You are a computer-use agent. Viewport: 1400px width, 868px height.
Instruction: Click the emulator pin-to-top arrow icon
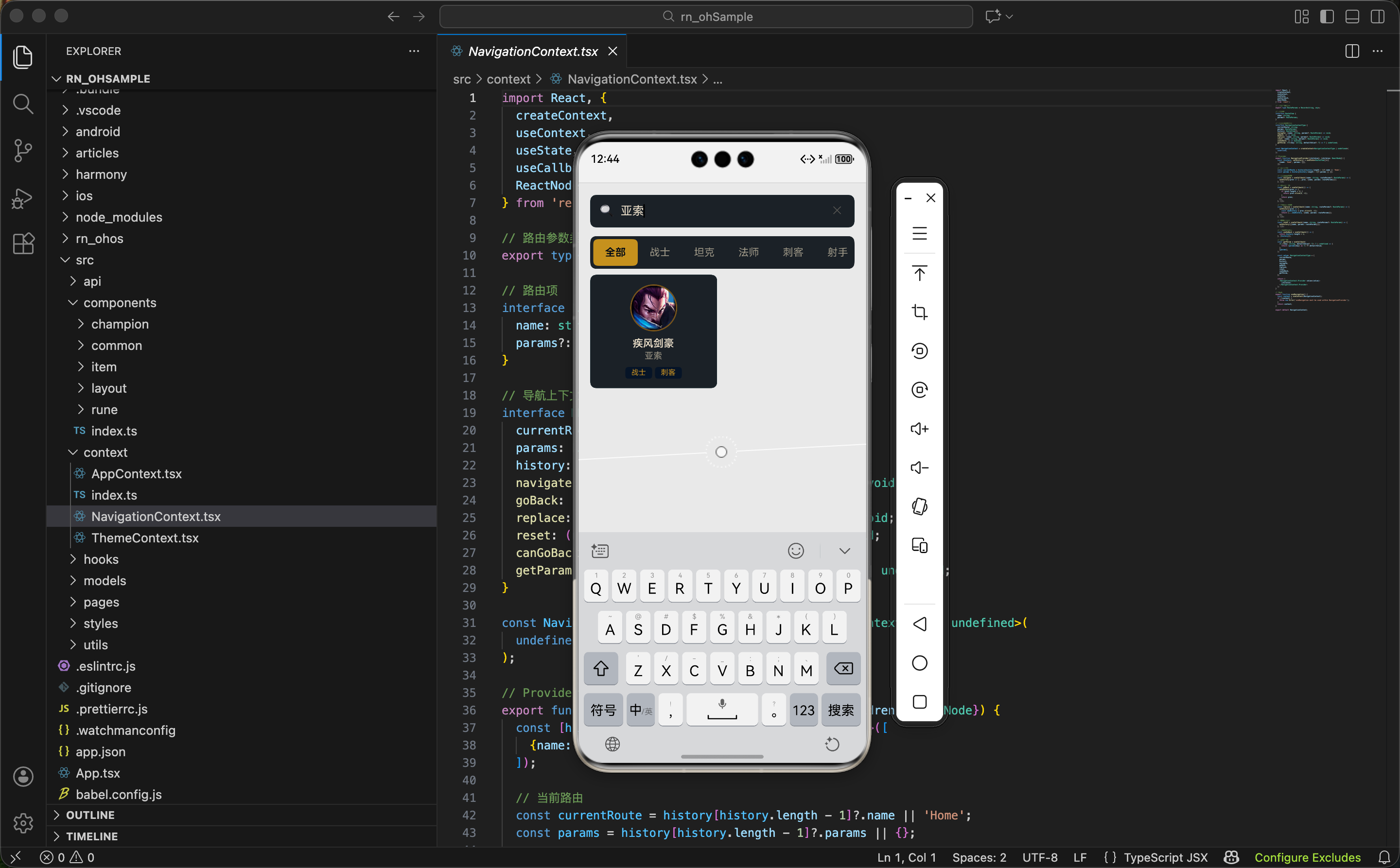919,273
